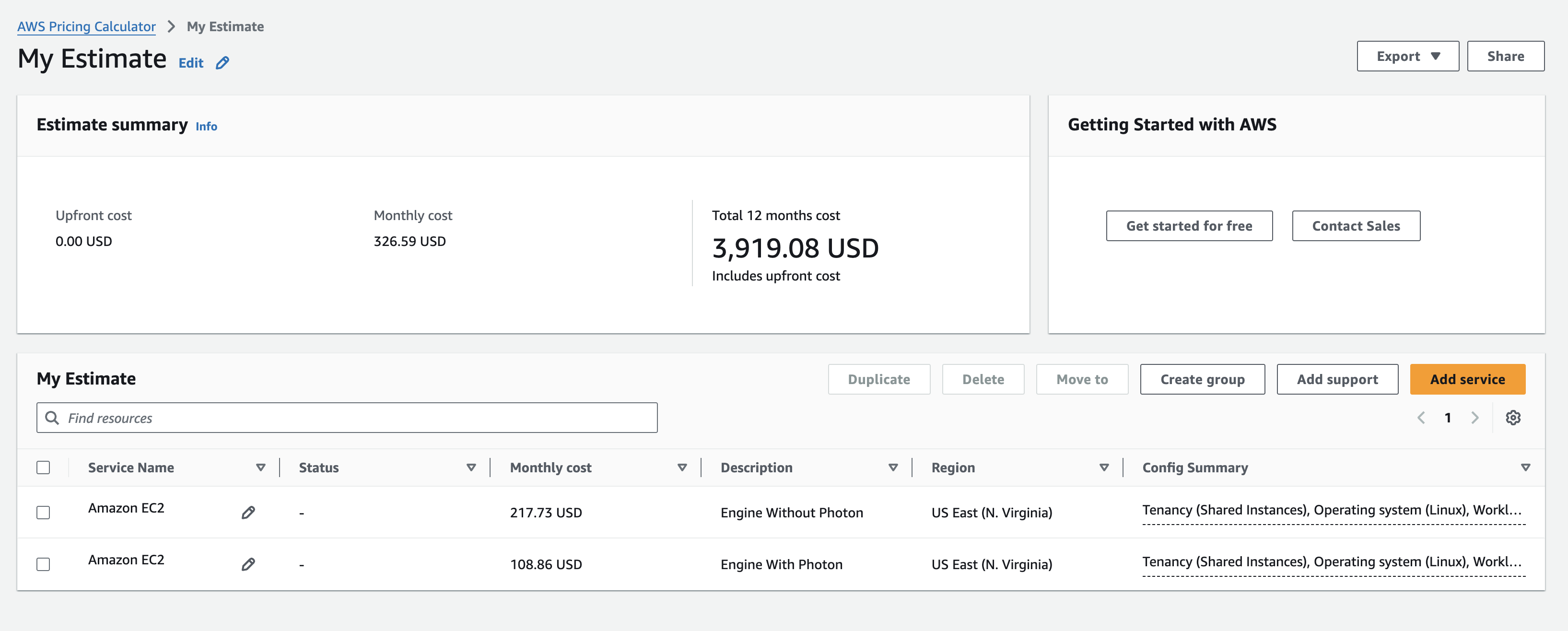Click the edit pencil for Engine Without Photon row
The width and height of the screenshot is (1568, 631).
pyautogui.click(x=248, y=513)
